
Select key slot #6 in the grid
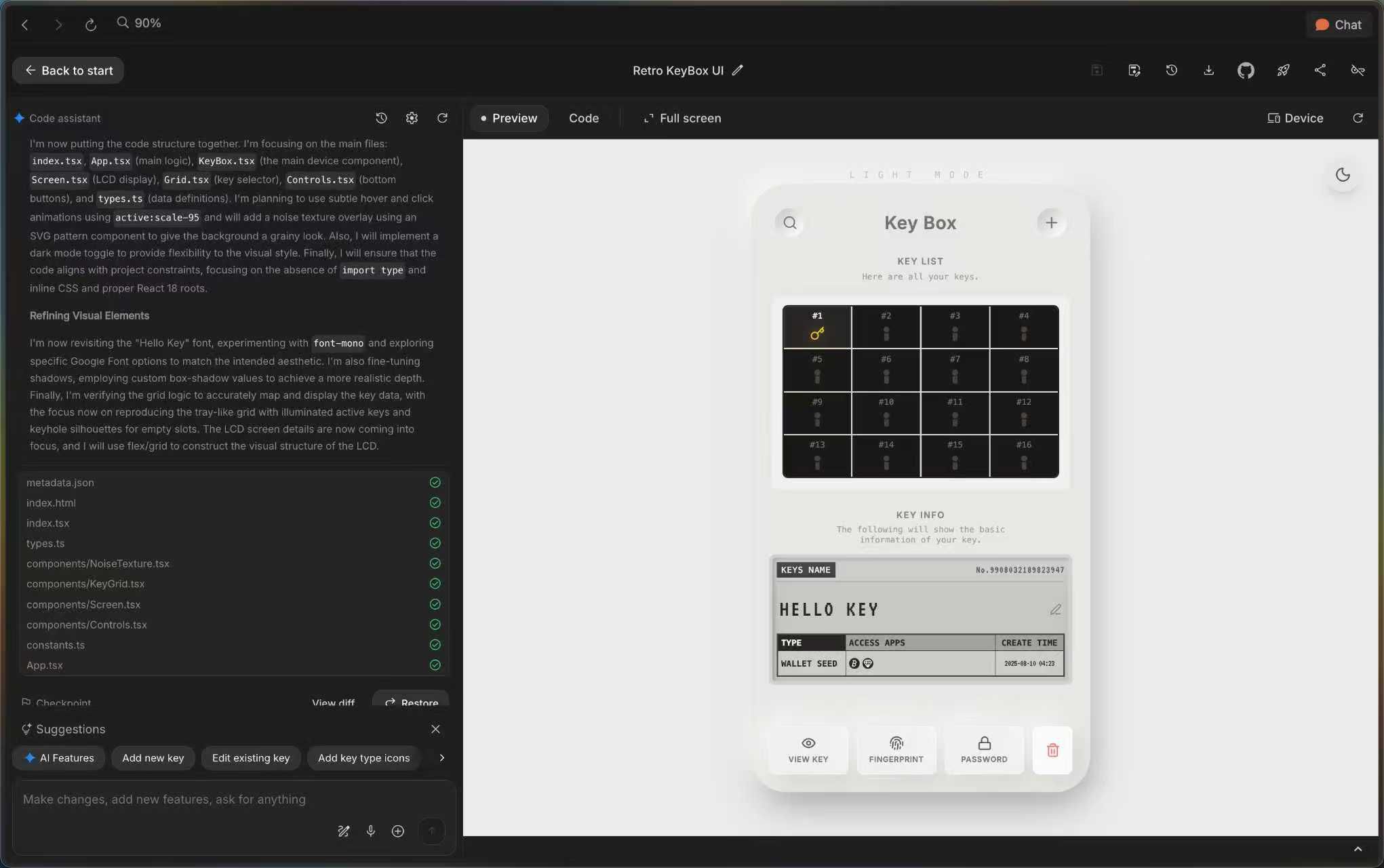(886, 370)
